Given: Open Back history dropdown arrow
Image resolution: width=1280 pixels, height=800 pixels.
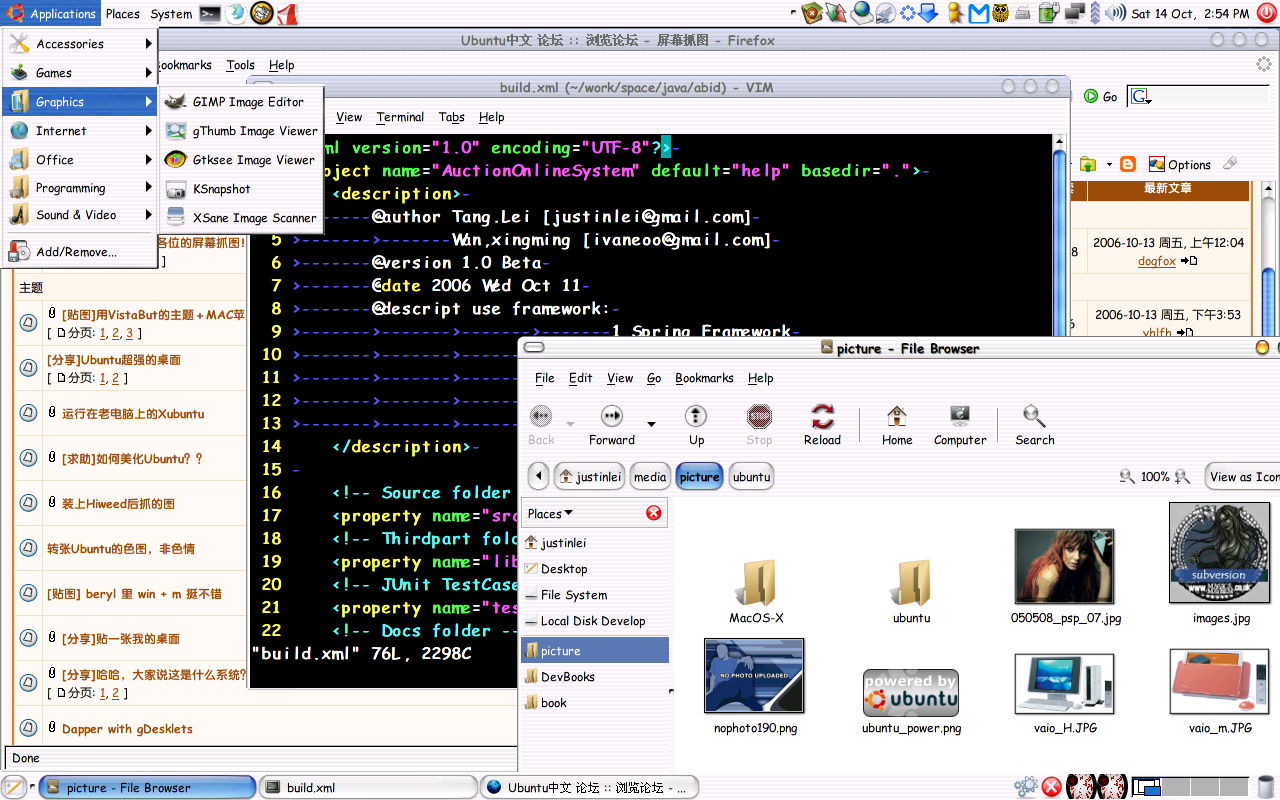Looking at the screenshot, I should 570,424.
